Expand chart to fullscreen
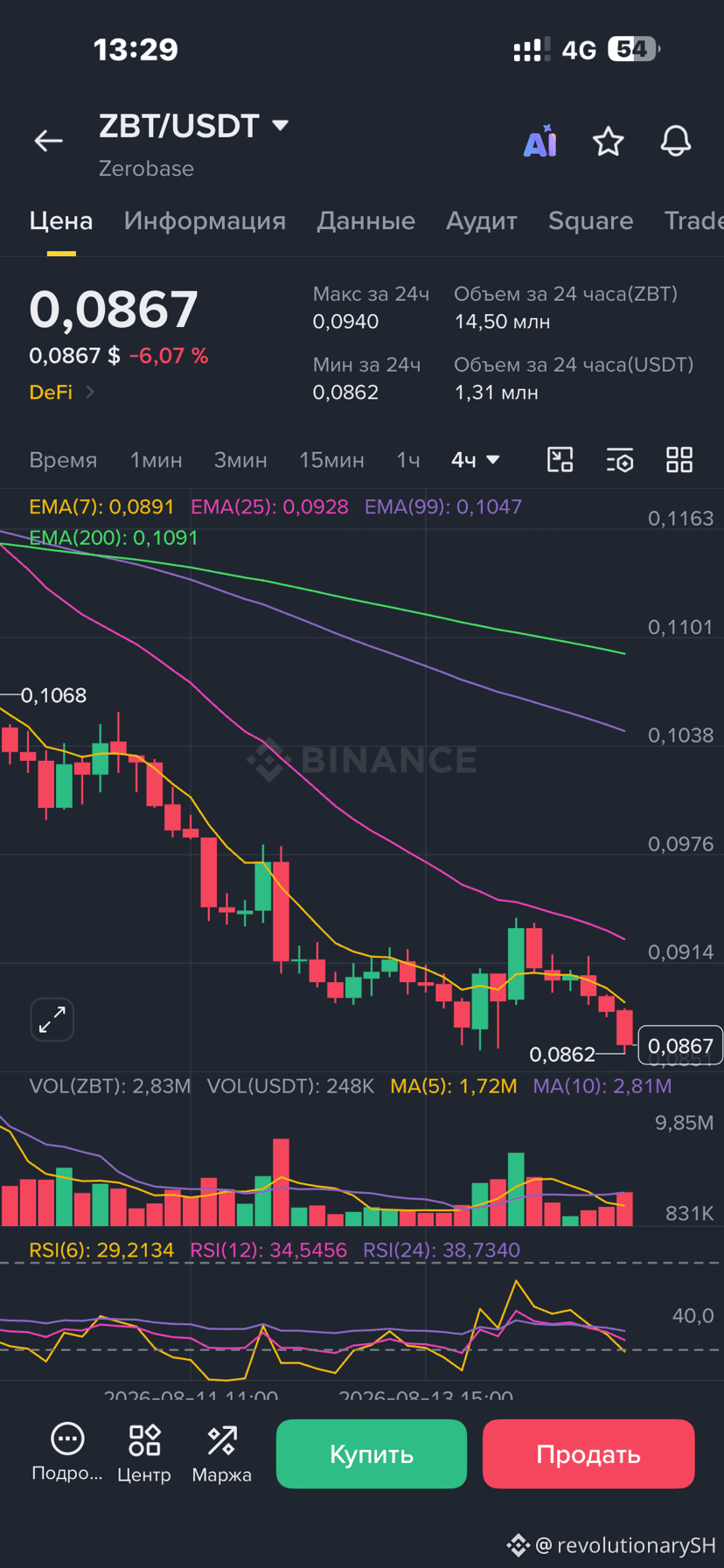 52,1020
